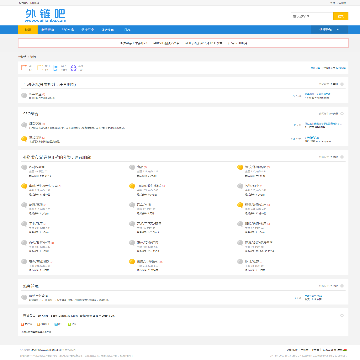Screen dimensions: 360x360
Task: Click the orange search button
Action: click(340, 16)
